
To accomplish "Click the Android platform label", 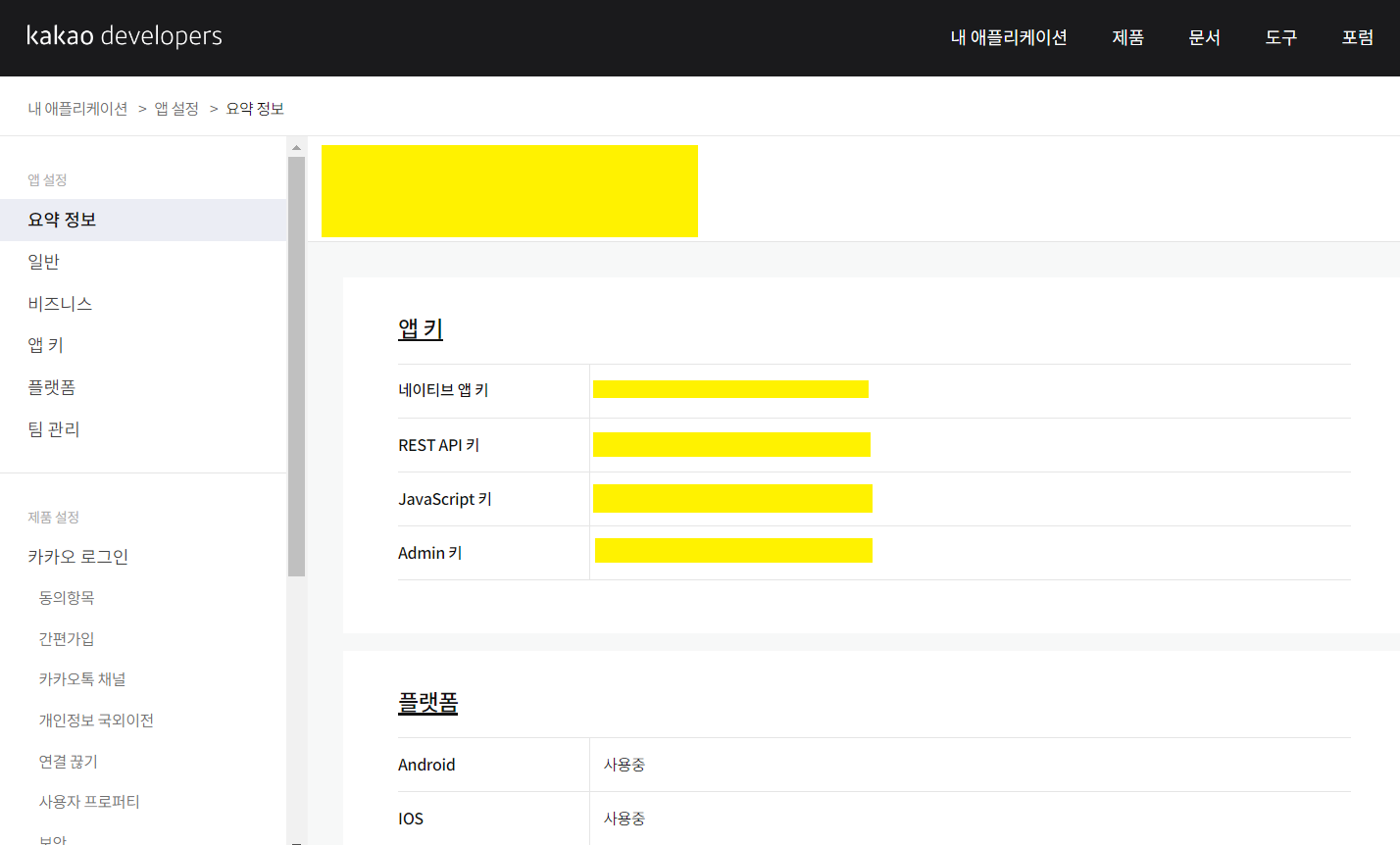I will [426, 765].
